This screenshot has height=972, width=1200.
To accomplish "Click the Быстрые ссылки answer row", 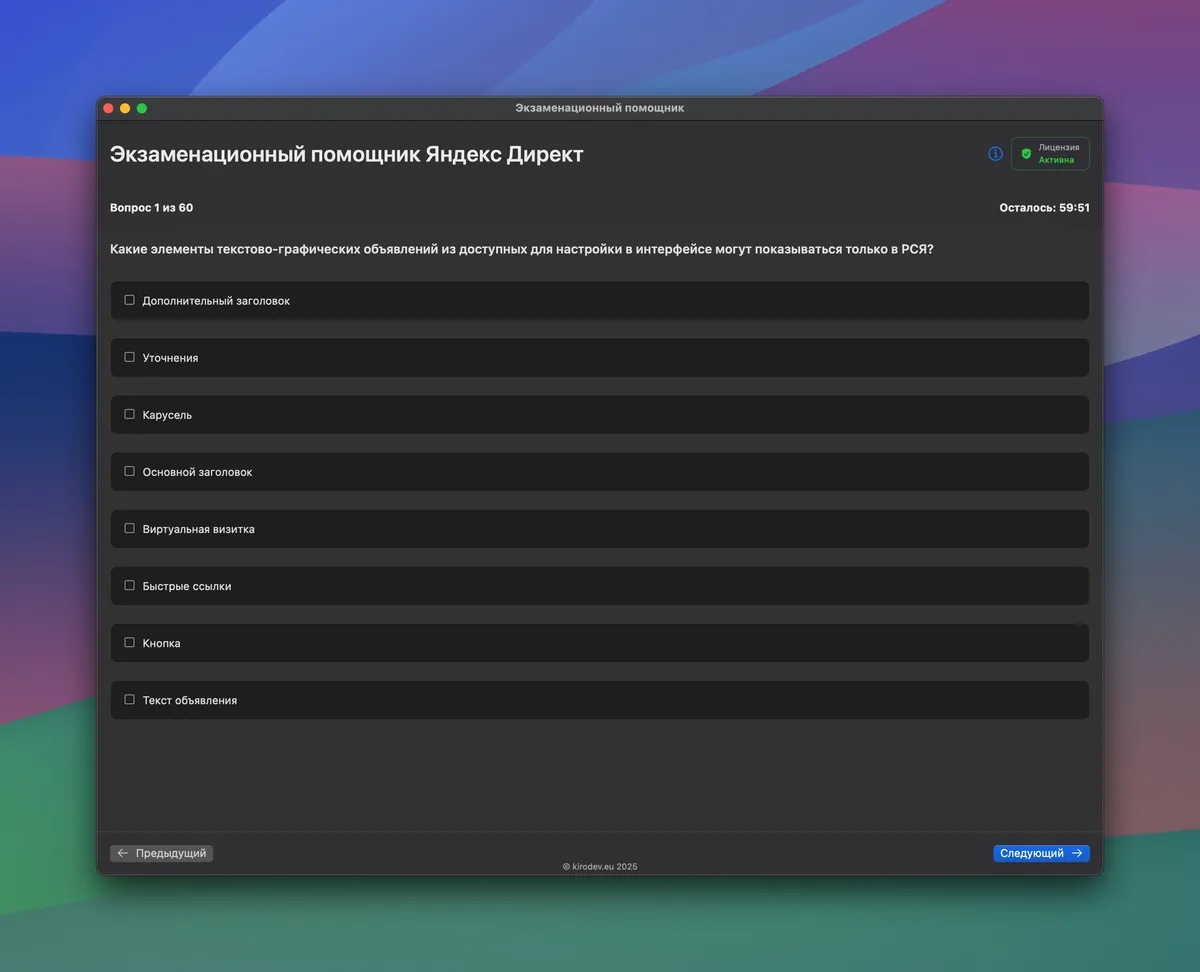I will click(599, 586).
